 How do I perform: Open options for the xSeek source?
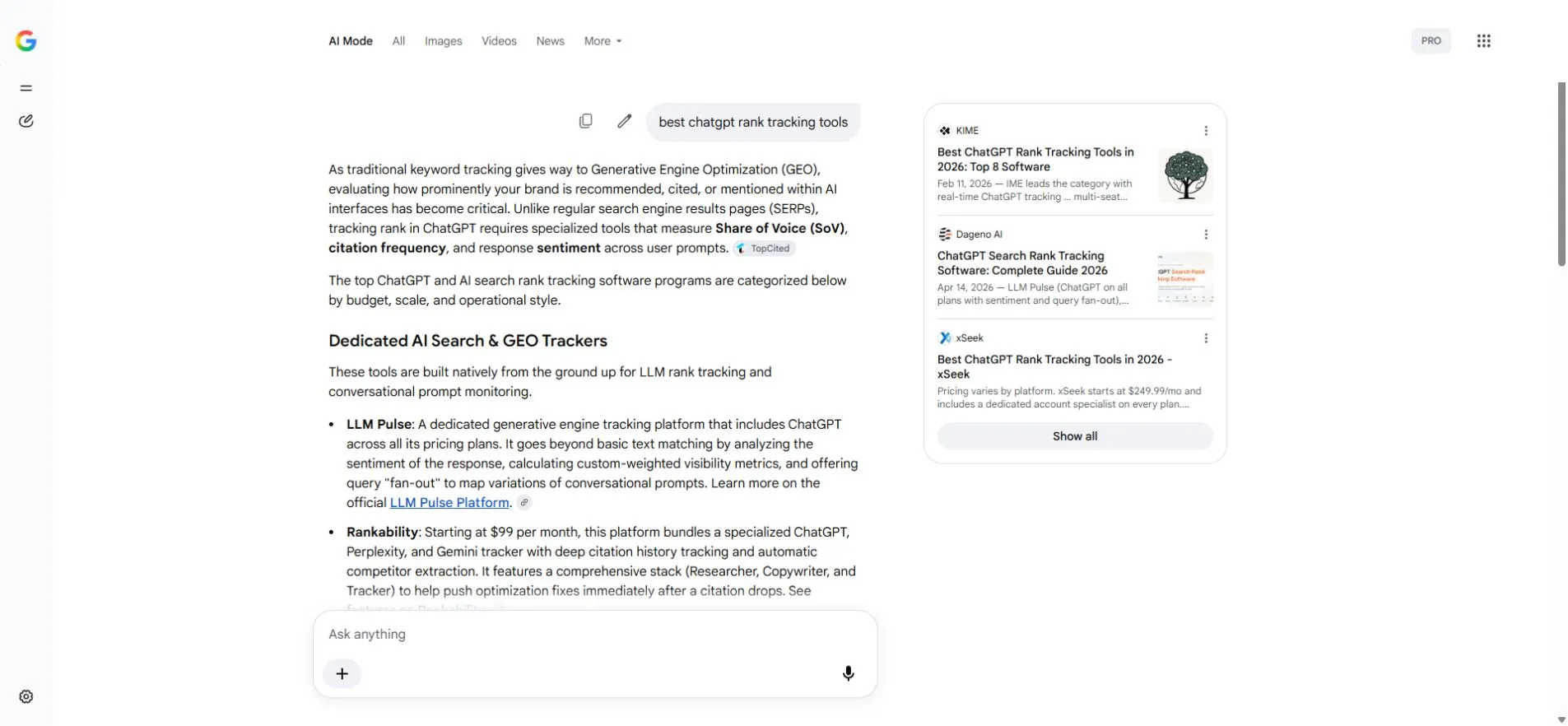pyautogui.click(x=1206, y=338)
